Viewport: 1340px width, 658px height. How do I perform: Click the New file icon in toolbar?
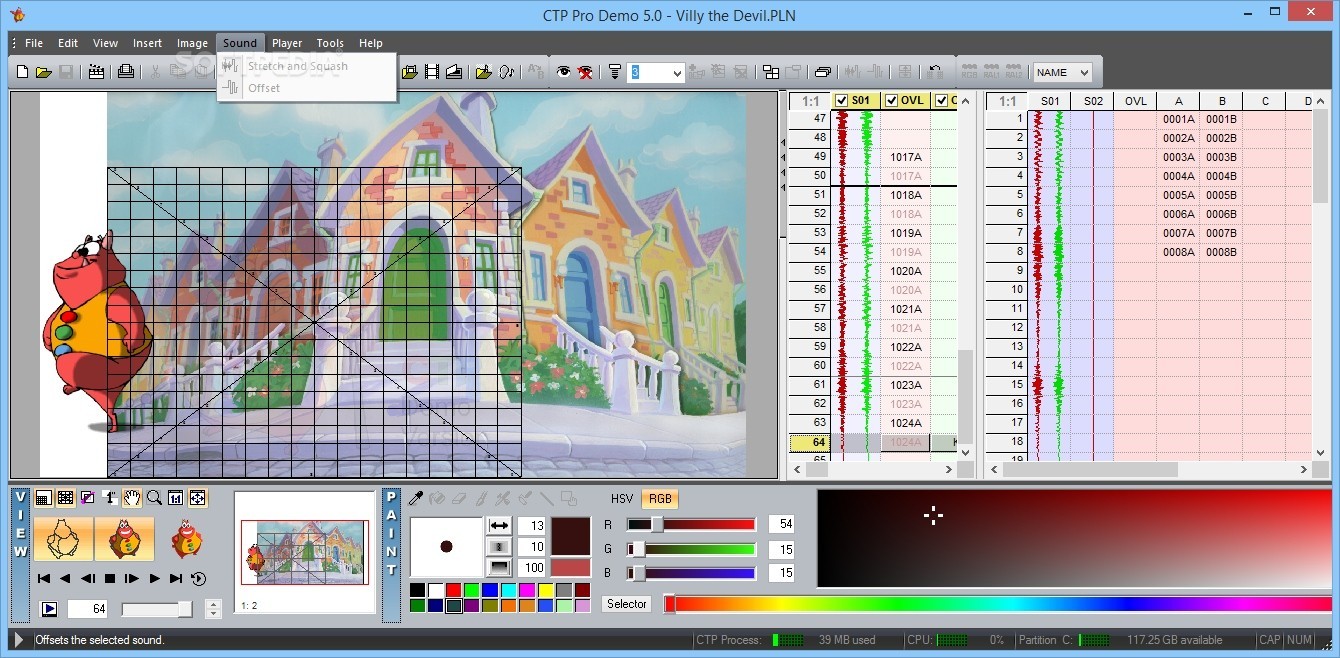point(22,72)
